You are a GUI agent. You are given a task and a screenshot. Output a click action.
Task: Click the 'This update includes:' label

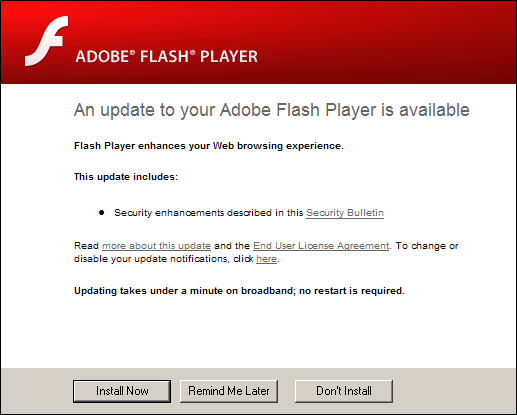(x=126, y=177)
